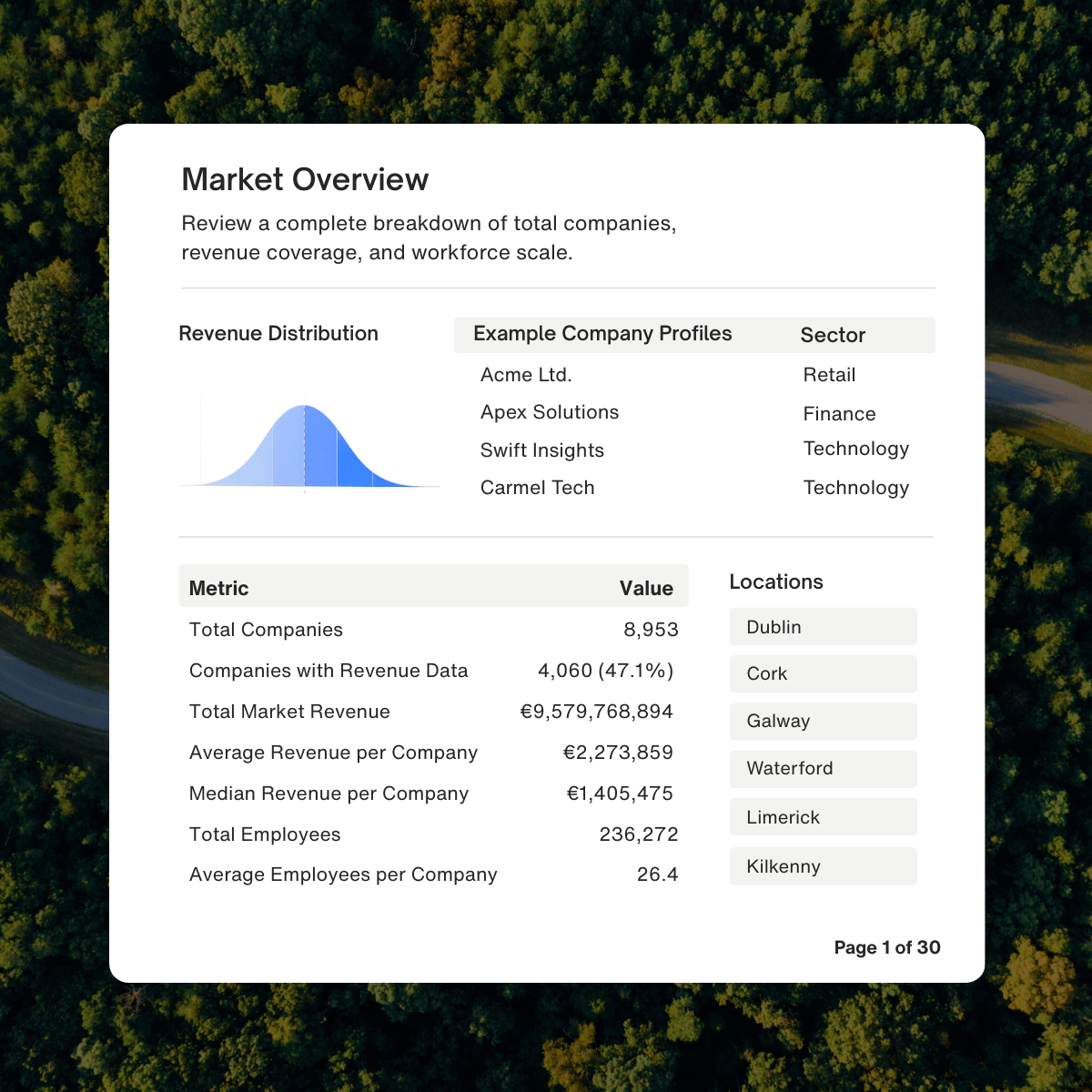This screenshot has height=1092, width=1092.
Task: Click the Revenue Distribution chart
Action: (309, 446)
